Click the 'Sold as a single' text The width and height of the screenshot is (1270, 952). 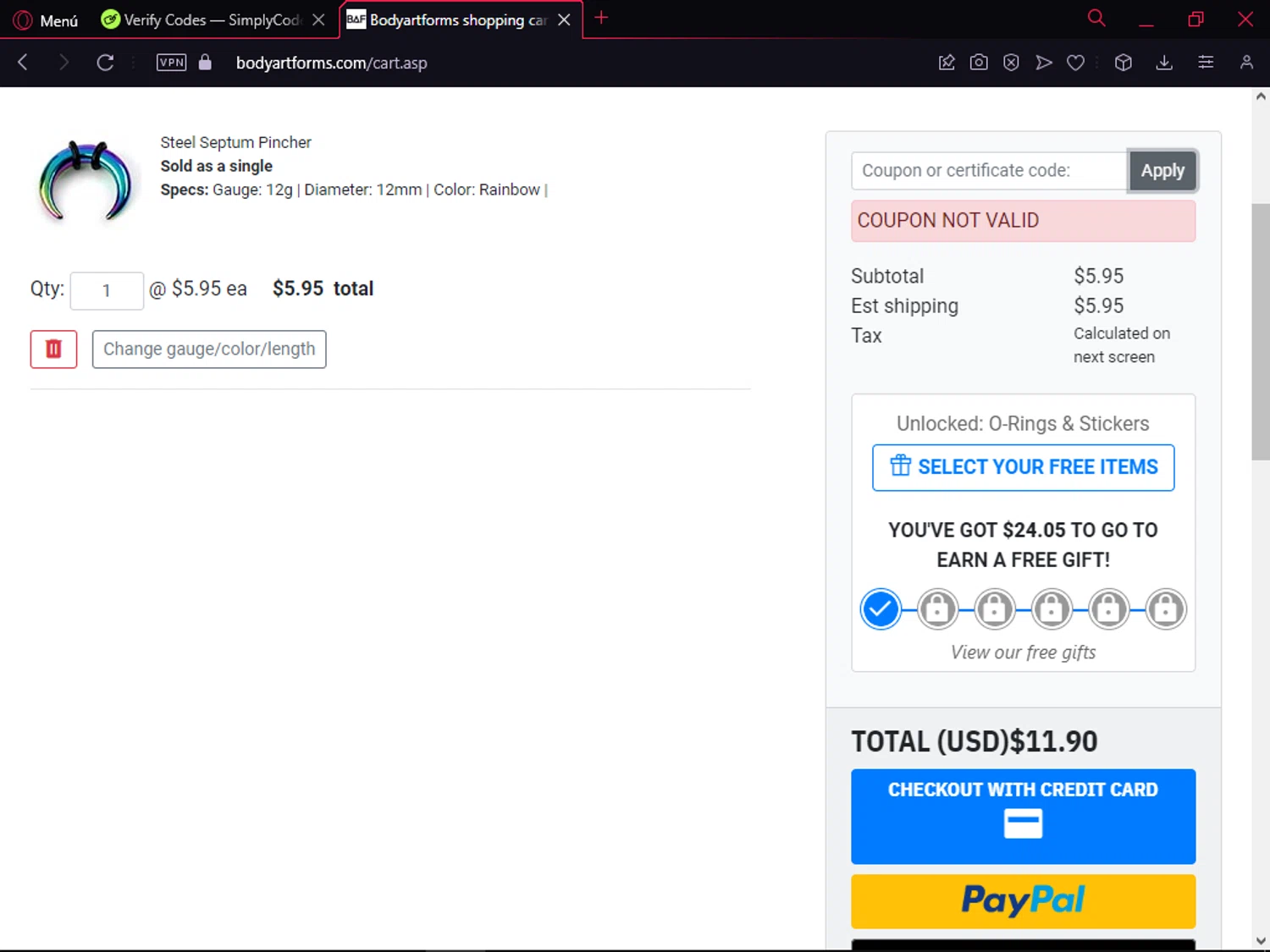pos(217,166)
